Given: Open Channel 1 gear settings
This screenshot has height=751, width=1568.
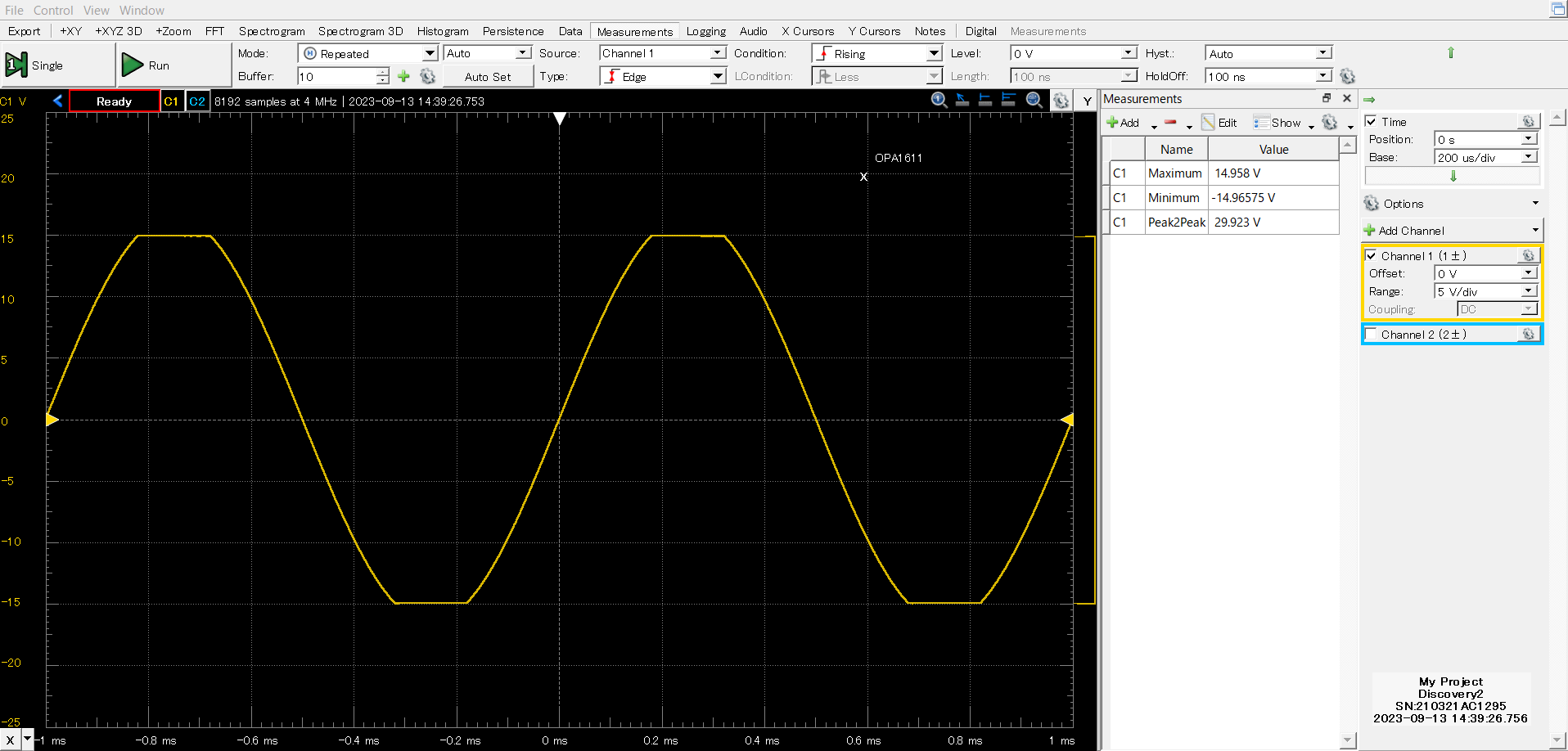Looking at the screenshot, I should pyautogui.click(x=1528, y=255).
